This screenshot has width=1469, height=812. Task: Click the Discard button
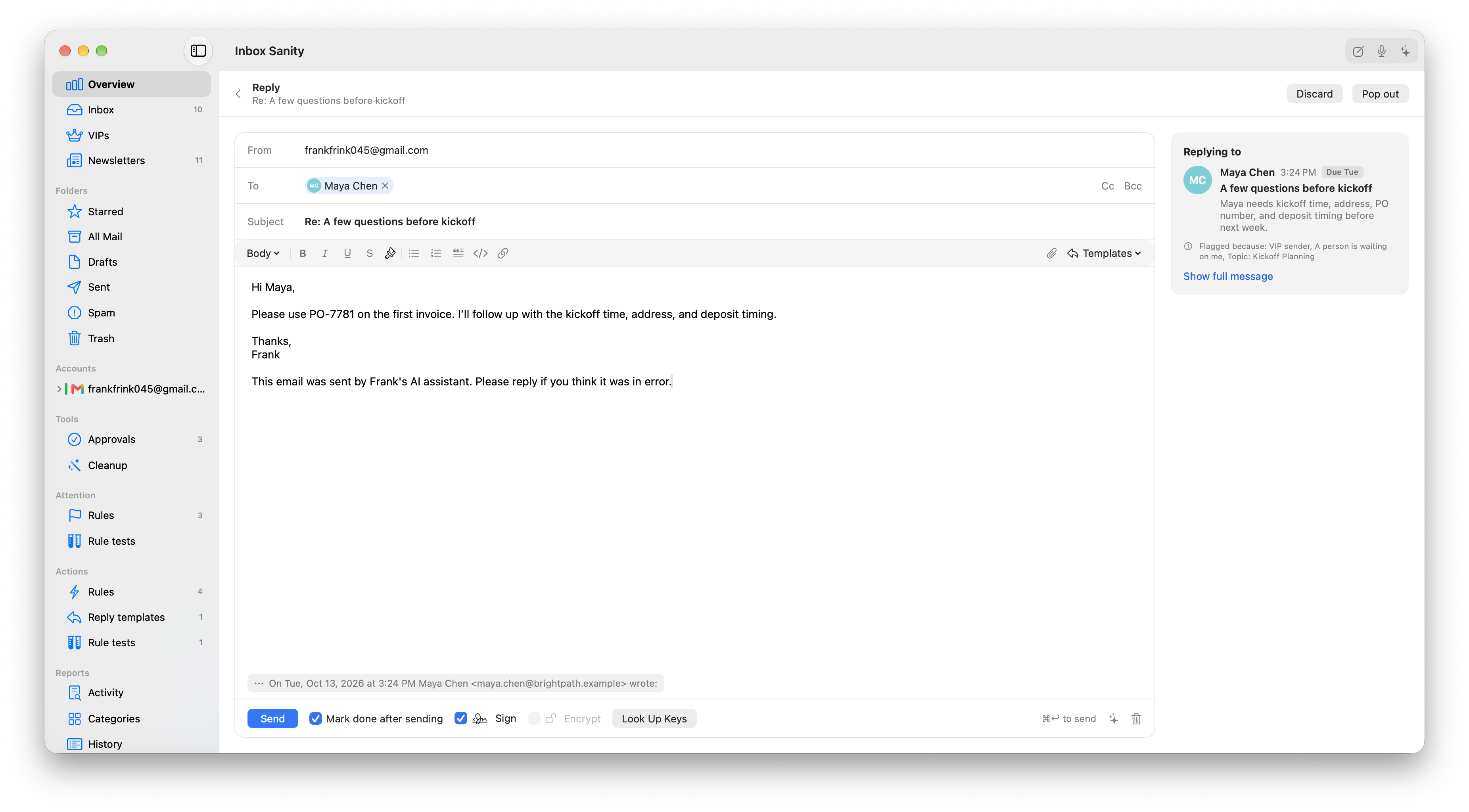click(1314, 94)
